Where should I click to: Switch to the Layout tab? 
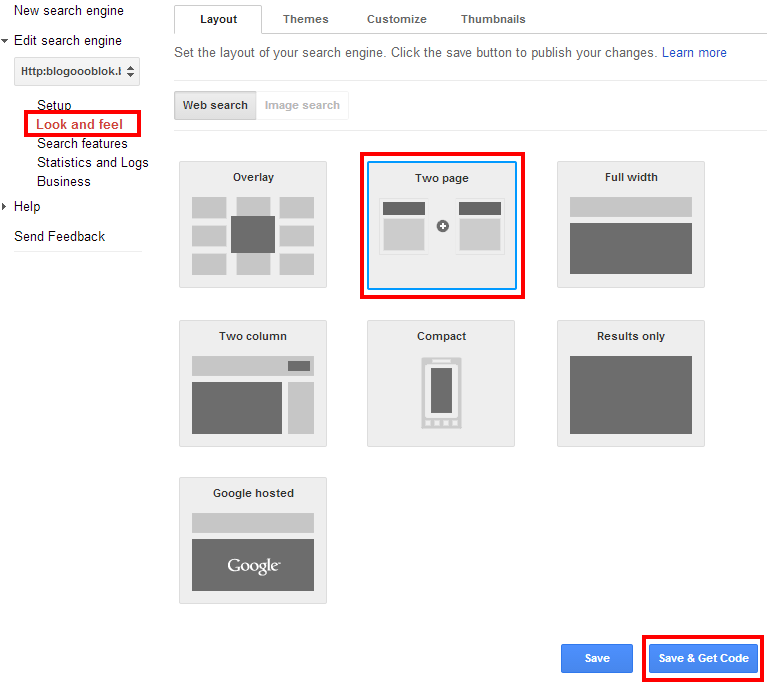218,20
